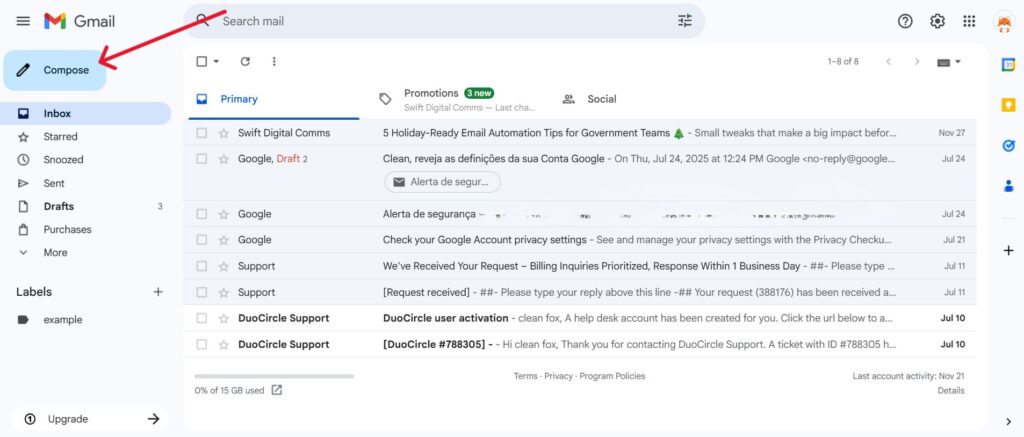Screen dimensions: 1024x437
Task: Open search options filter icon
Action: click(684, 21)
